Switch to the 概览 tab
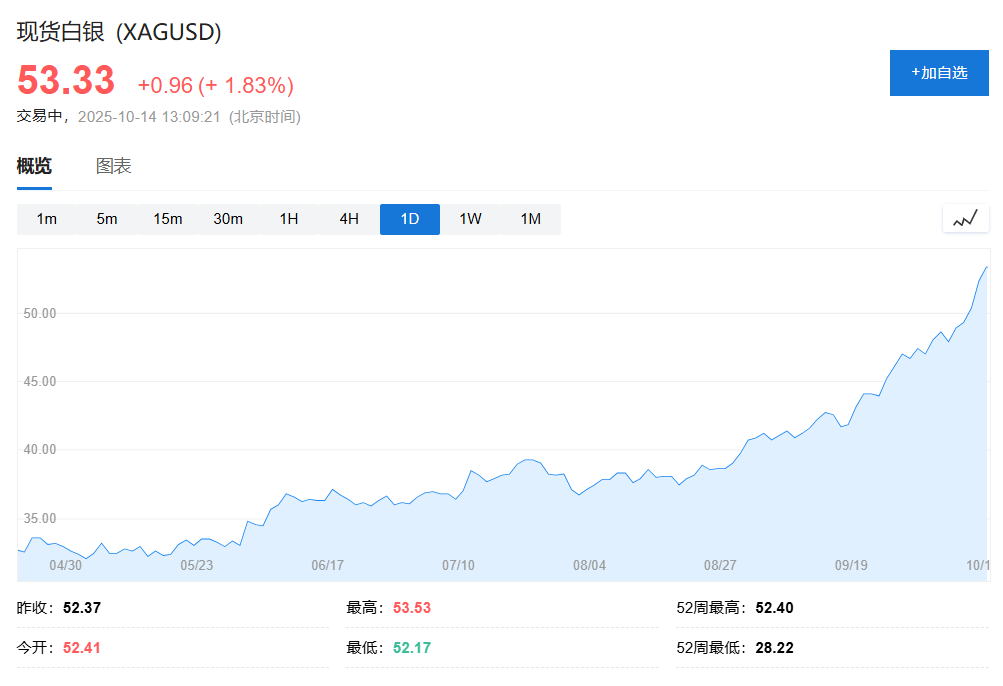 (33, 165)
